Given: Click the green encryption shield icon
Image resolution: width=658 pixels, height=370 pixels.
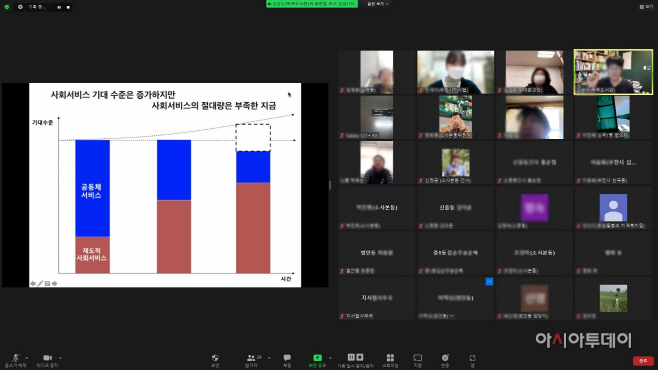Looking at the screenshot, I should 7,7.
